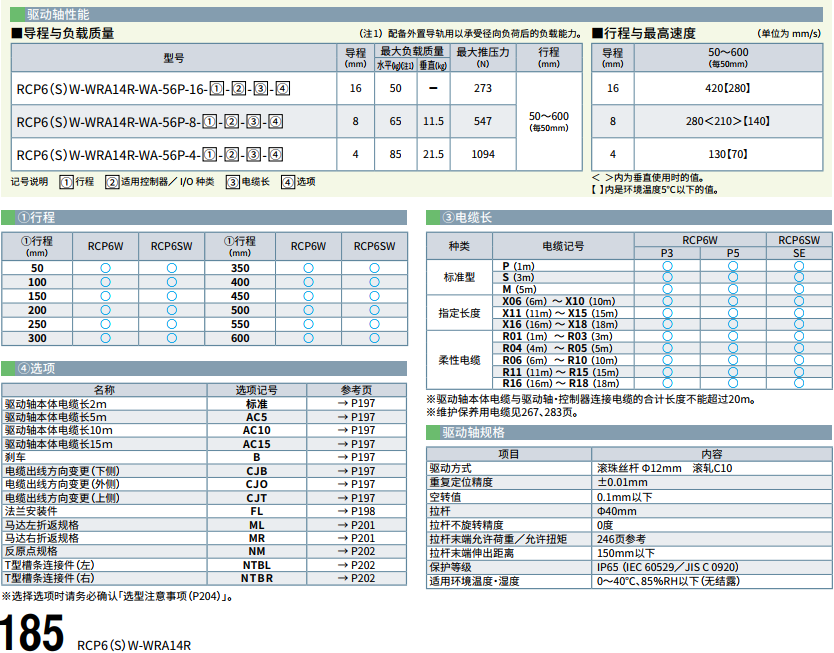Click the page number 185
834x653 pixels.
[32, 632]
